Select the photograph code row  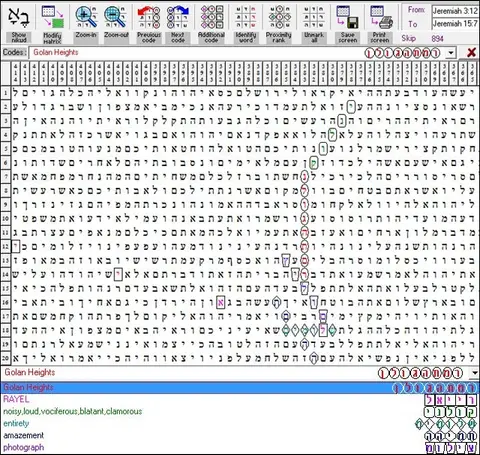click(x=240, y=447)
